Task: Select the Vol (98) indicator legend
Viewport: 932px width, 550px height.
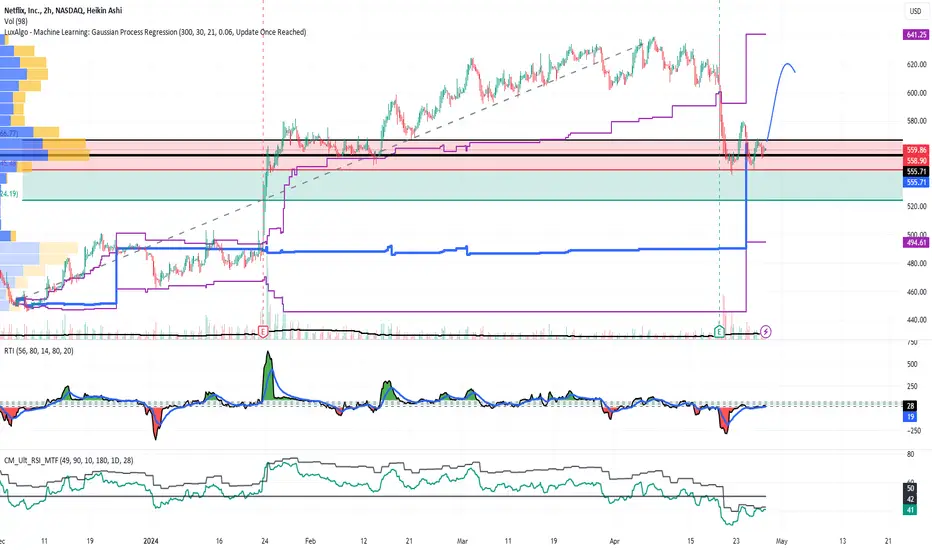Action: point(15,21)
